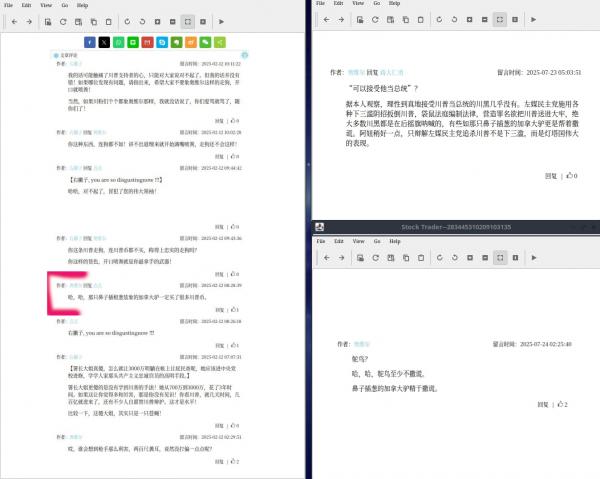Click forward arrow in top-right window toolbar
The height and width of the screenshot is (479, 600).
click(341, 18)
